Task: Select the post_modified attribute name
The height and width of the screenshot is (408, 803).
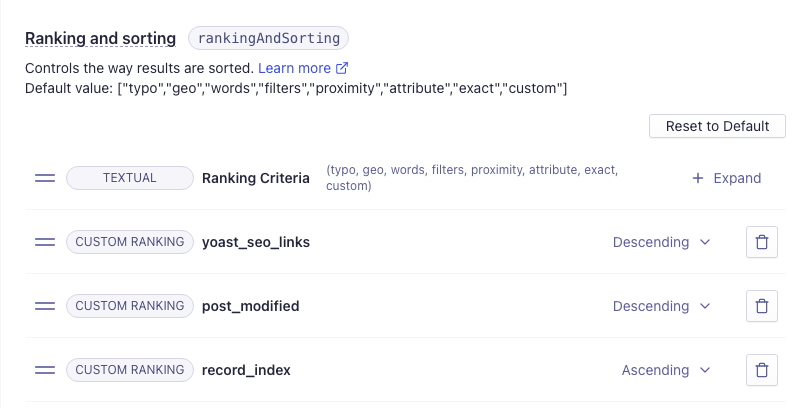Action: click(250, 306)
